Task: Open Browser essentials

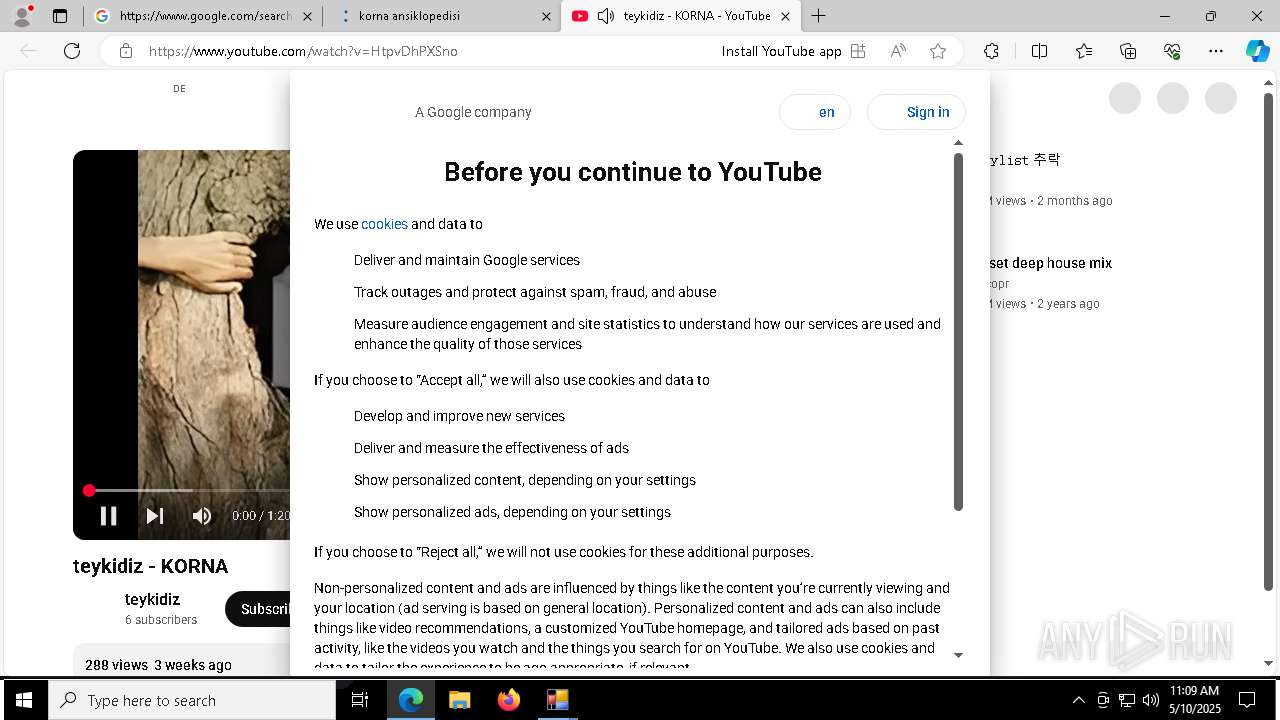Action: [1172, 51]
